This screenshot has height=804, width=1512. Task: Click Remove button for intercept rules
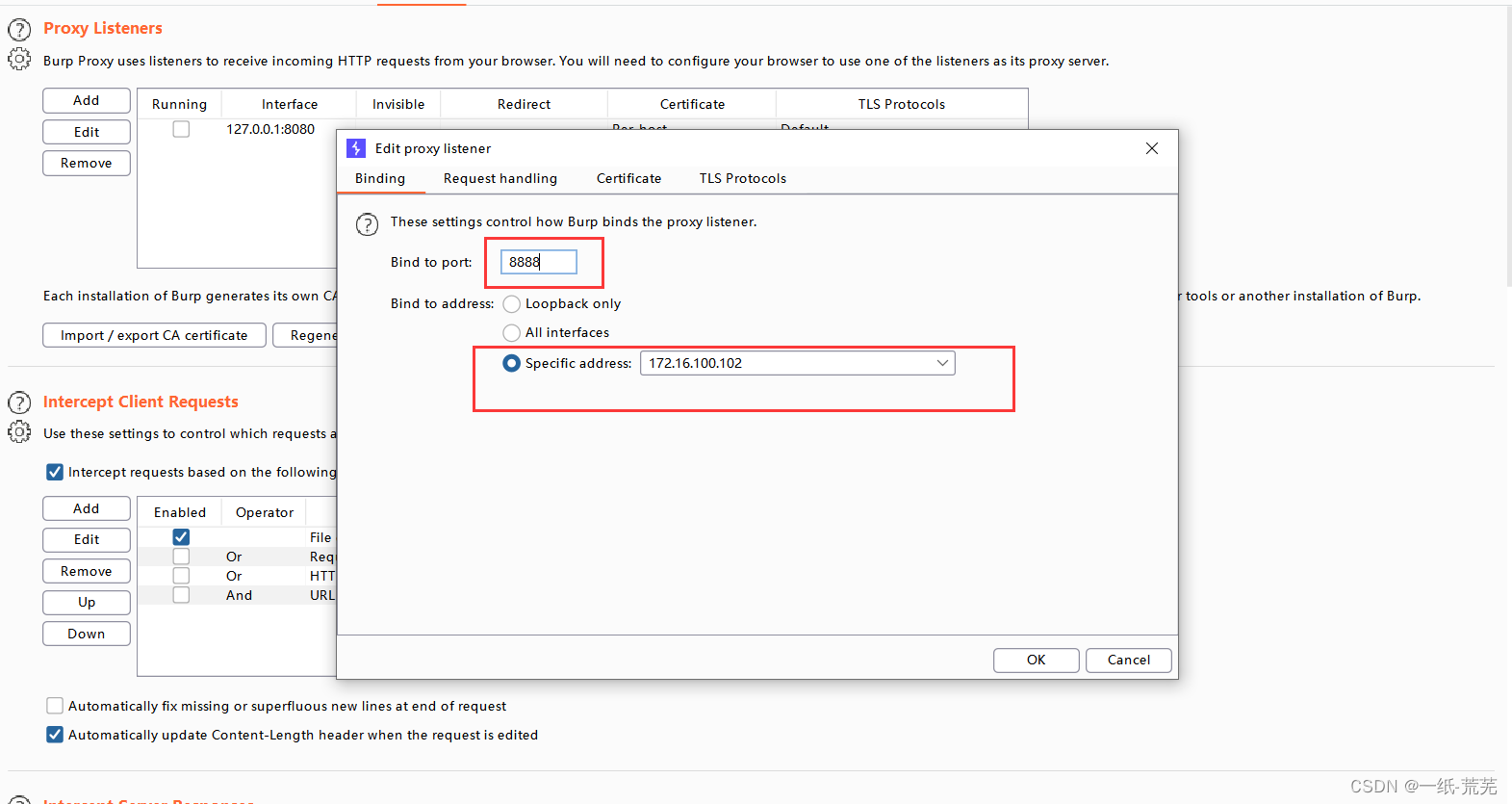coord(87,571)
